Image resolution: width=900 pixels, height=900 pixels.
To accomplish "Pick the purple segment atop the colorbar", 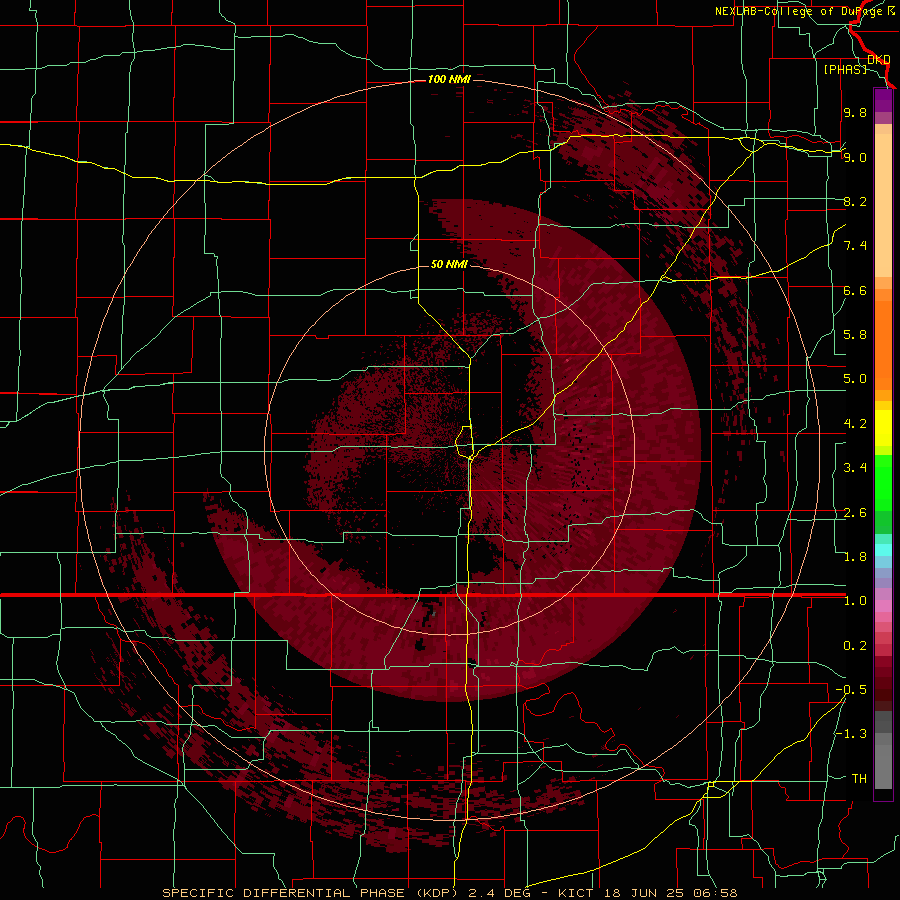I will click(883, 100).
